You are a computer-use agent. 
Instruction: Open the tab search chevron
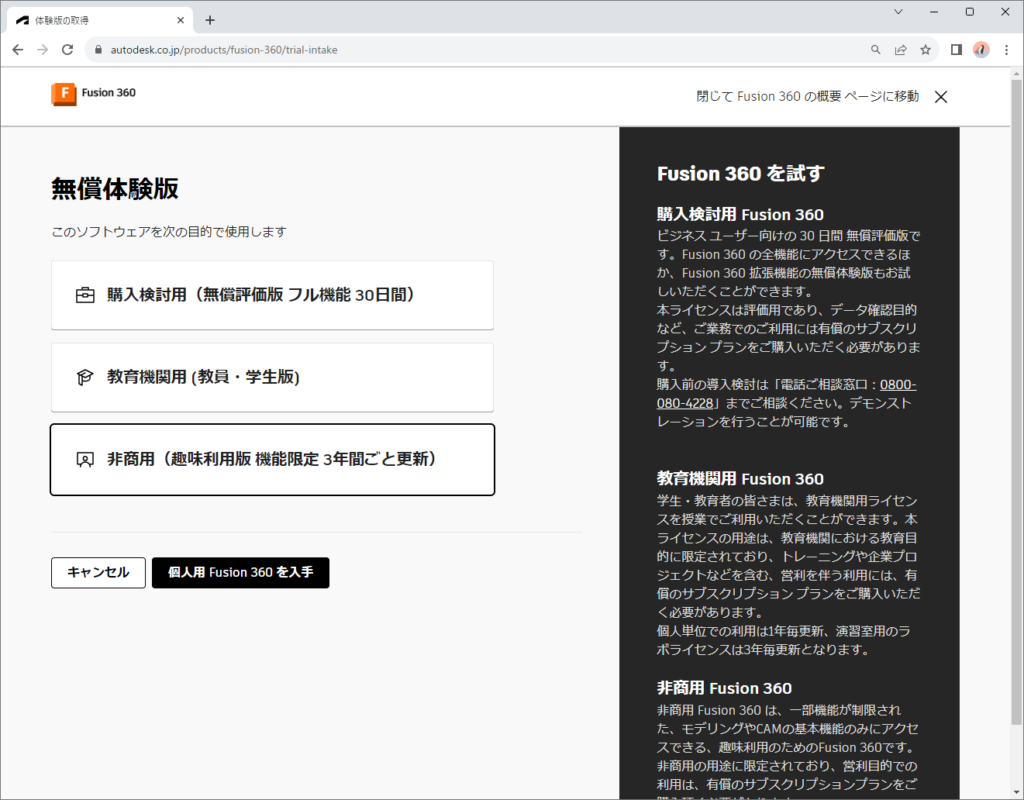coord(898,12)
